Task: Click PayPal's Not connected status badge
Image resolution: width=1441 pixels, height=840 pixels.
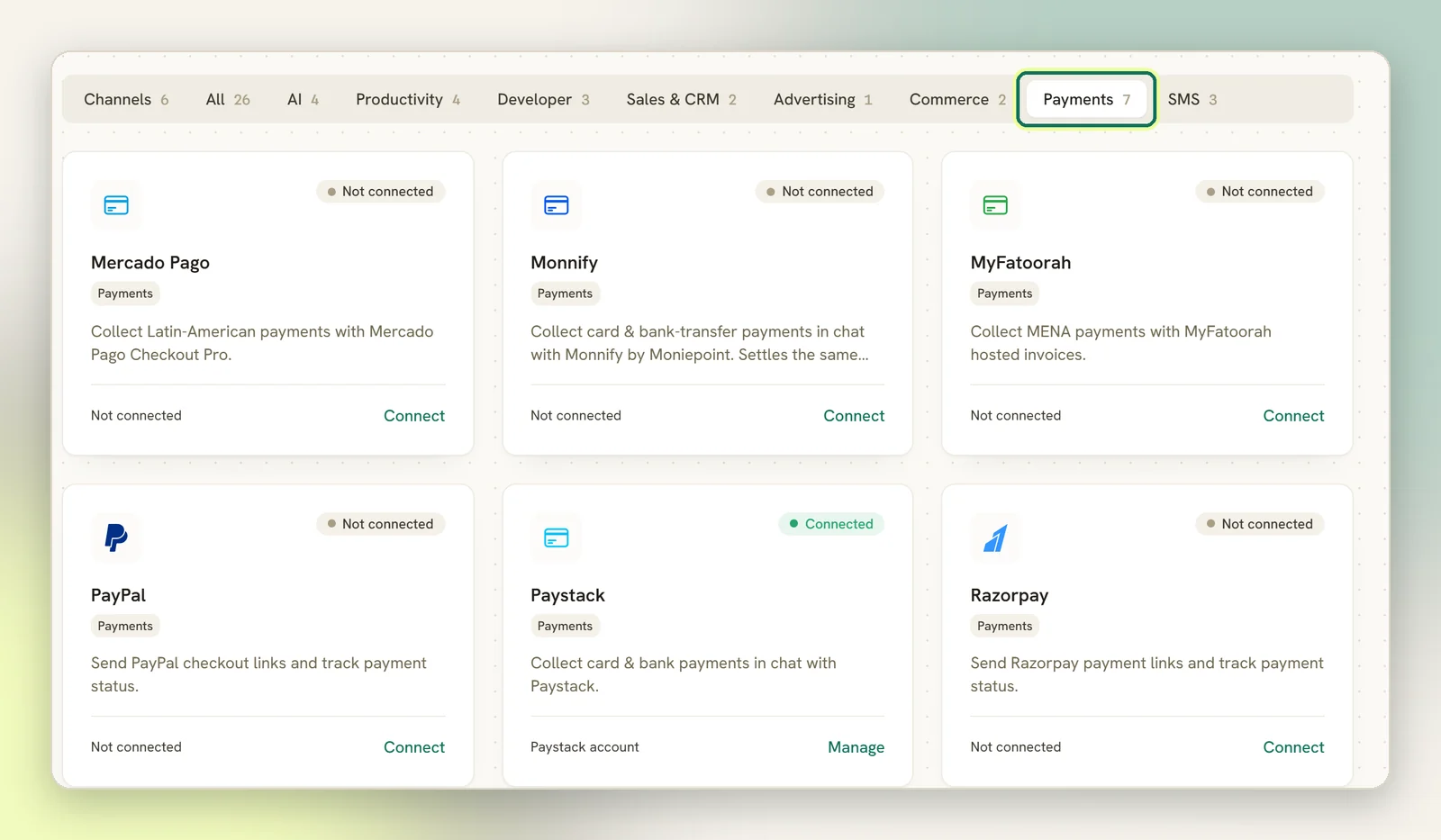Action: coord(380,524)
